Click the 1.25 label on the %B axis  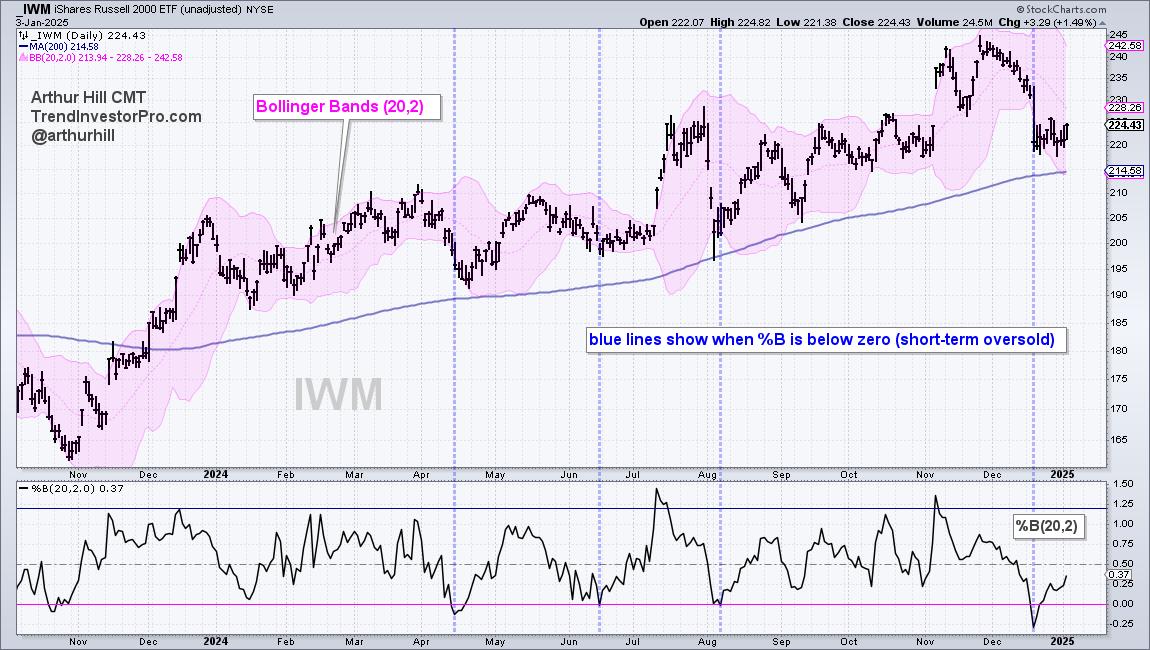coord(1123,504)
